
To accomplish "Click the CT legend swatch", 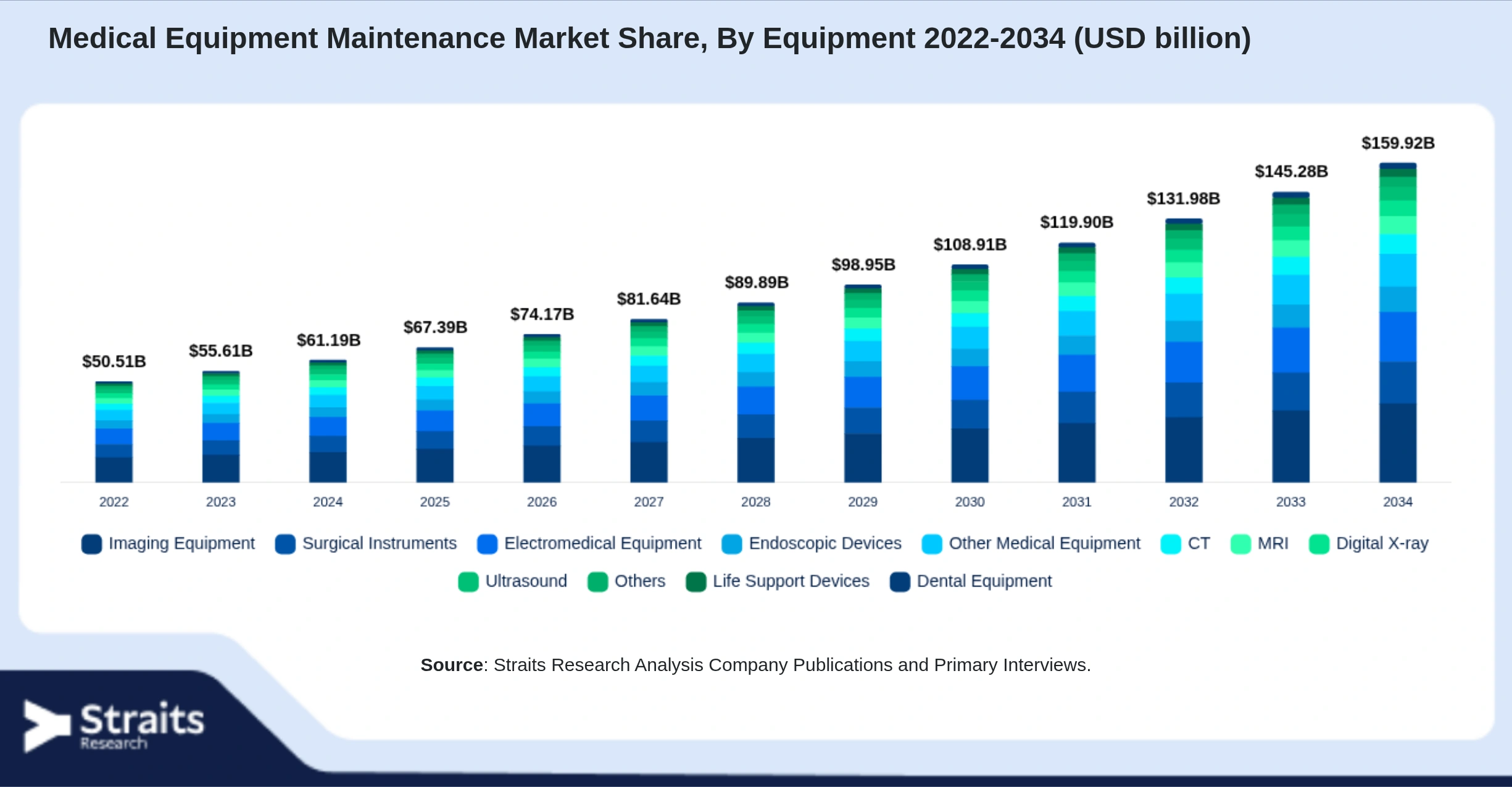I will [1171, 544].
